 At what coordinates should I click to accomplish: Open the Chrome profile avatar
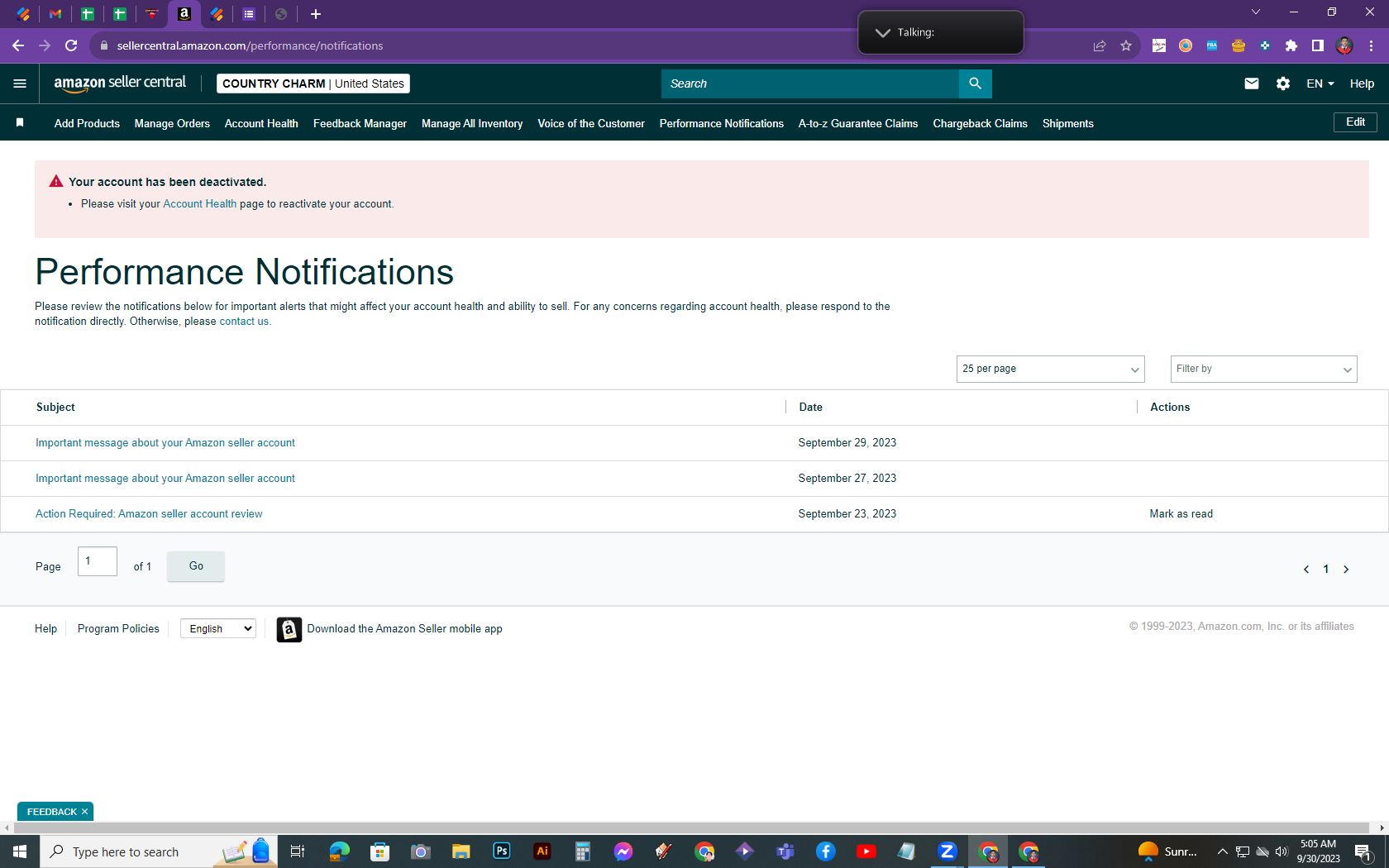point(1344,45)
